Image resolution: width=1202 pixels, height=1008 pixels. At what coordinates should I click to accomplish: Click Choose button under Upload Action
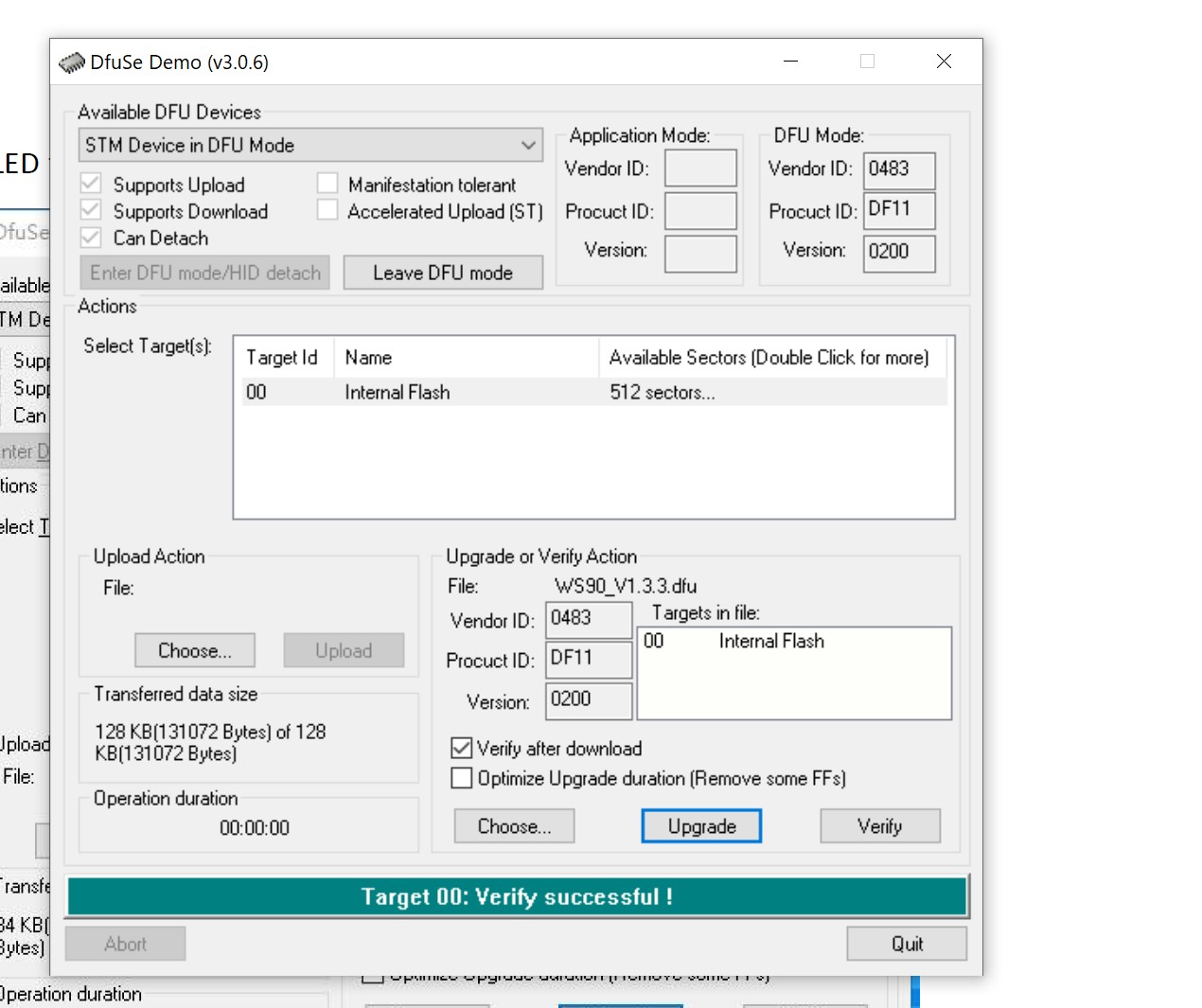pyautogui.click(x=194, y=650)
